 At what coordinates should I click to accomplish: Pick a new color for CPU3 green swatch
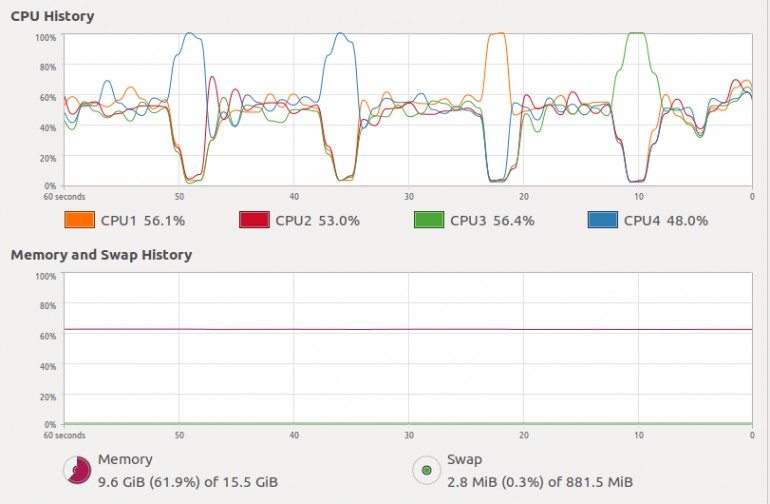point(429,220)
